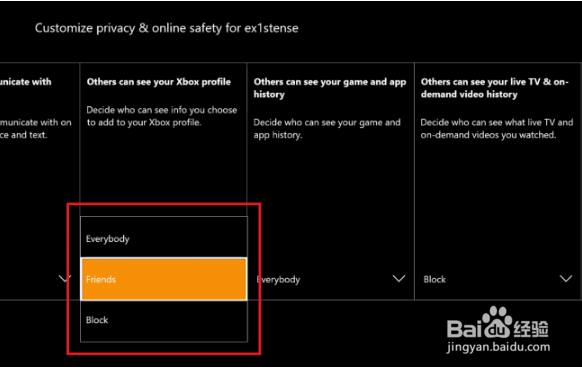Image resolution: width=582 pixels, height=368 pixels.
Task: Click the Block value under live TV history
Action: (x=434, y=279)
